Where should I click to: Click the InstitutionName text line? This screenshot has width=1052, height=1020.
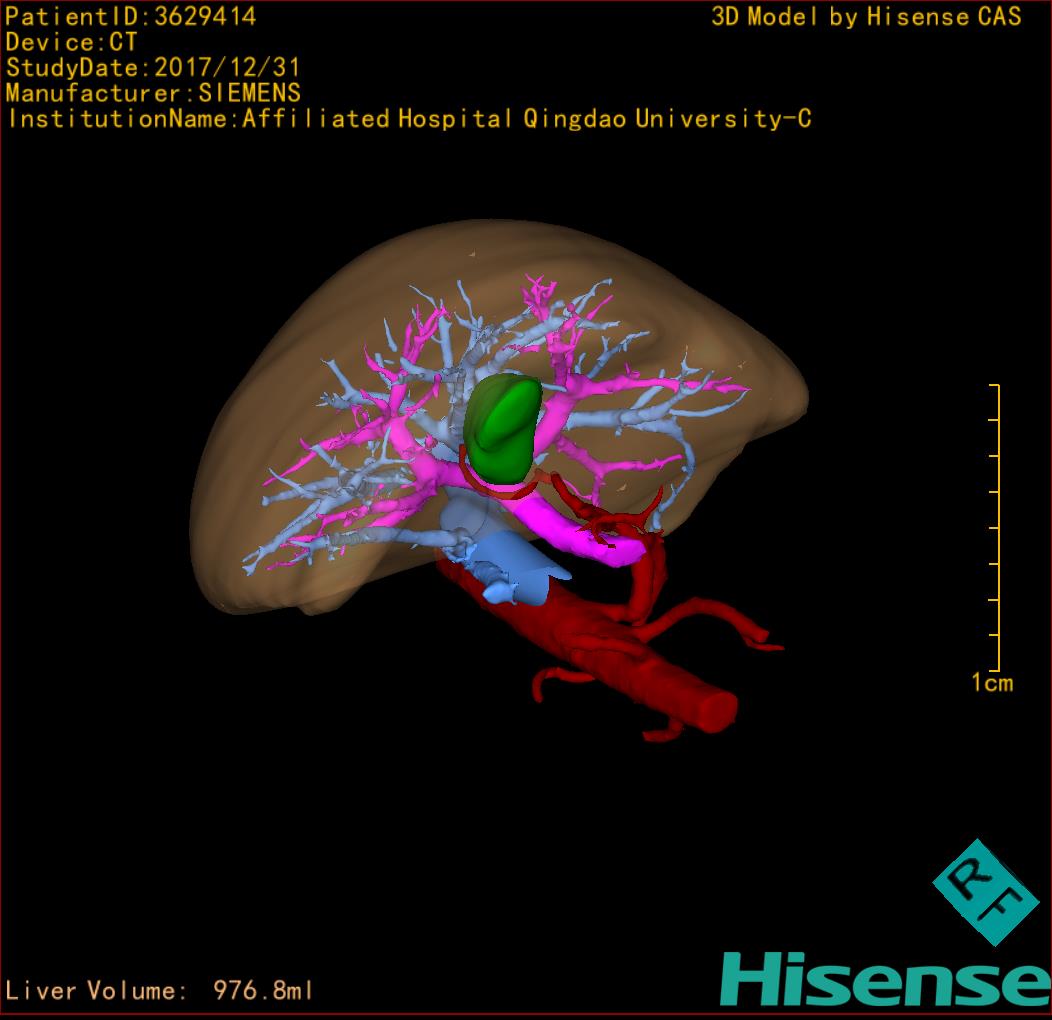(409, 119)
